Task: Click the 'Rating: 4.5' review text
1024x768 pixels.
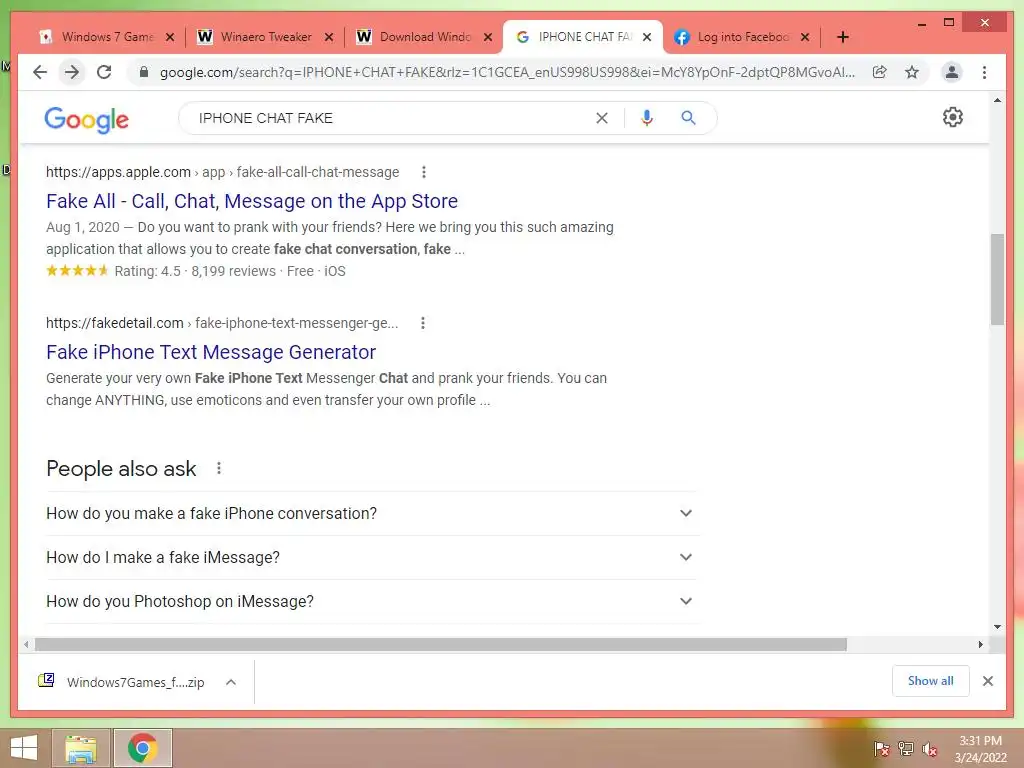Action: click(148, 271)
